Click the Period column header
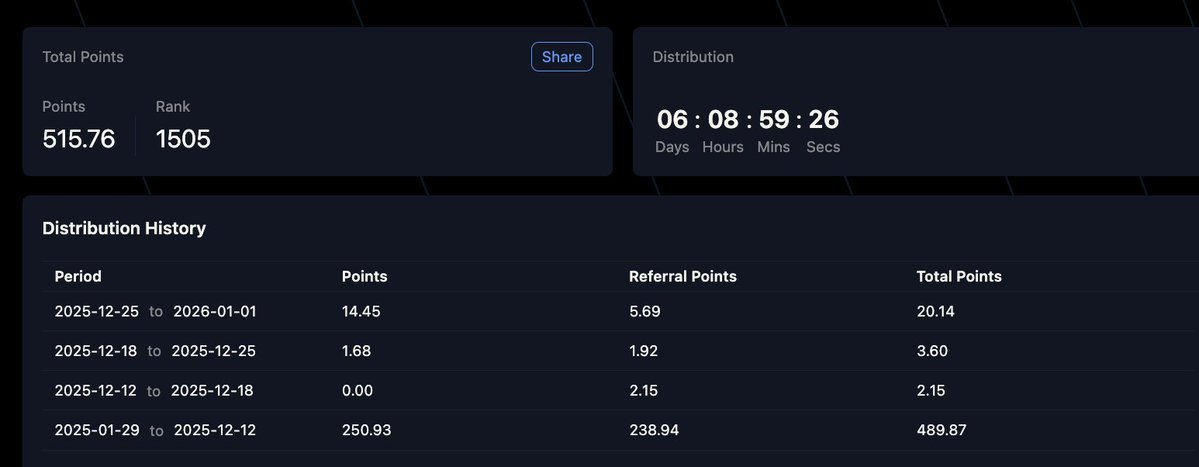Viewport: 1199px width, 467px height. pos(78,276)
